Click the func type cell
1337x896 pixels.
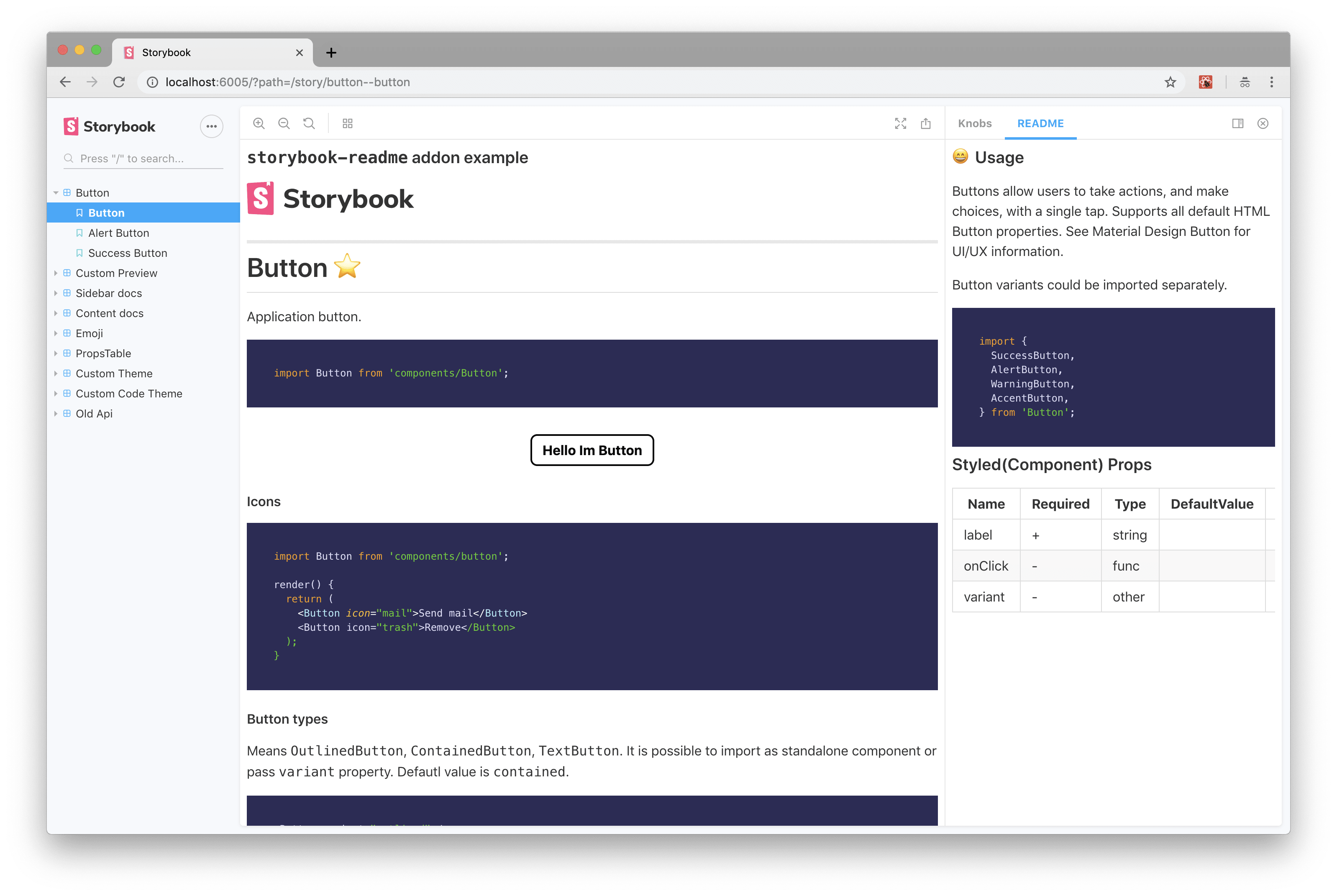(x=1130, y=566)
